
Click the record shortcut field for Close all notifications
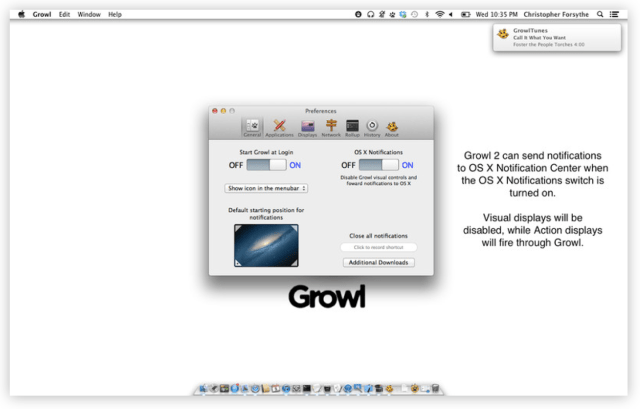point(378,247)
